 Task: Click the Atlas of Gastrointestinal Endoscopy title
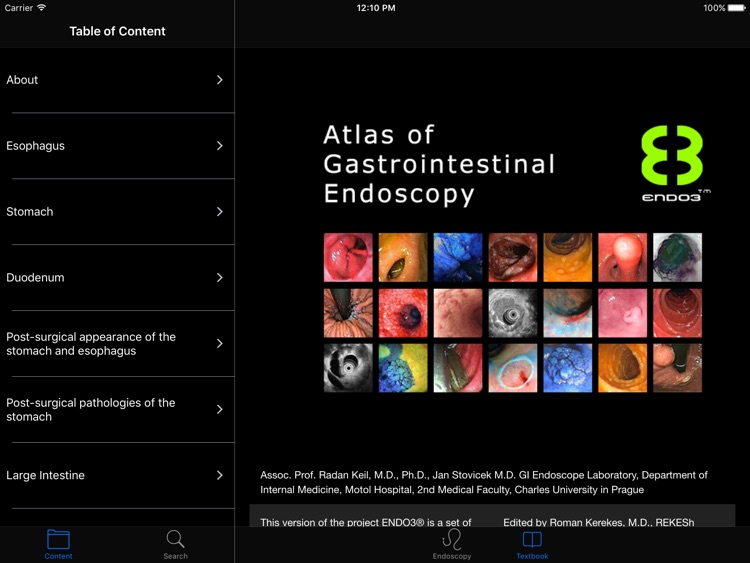pos(439,164)
